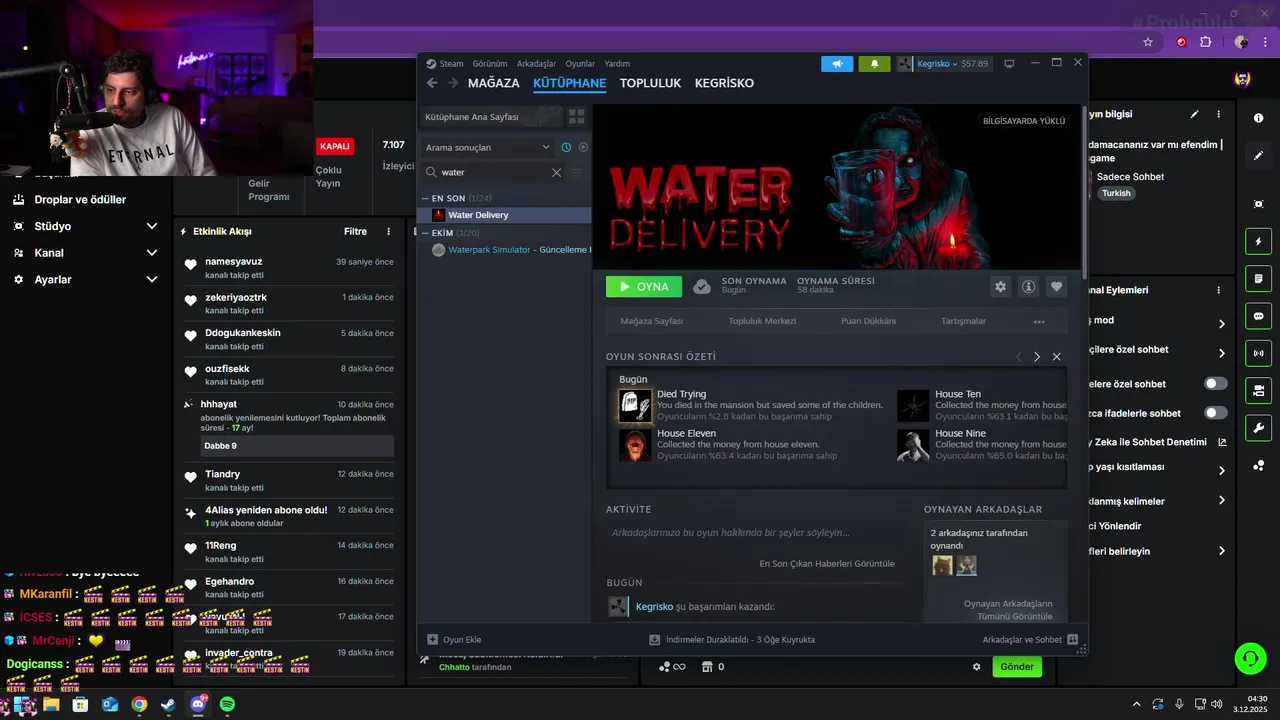
Task: Edit stream info pencil icon
Action: click(1194, 114)
